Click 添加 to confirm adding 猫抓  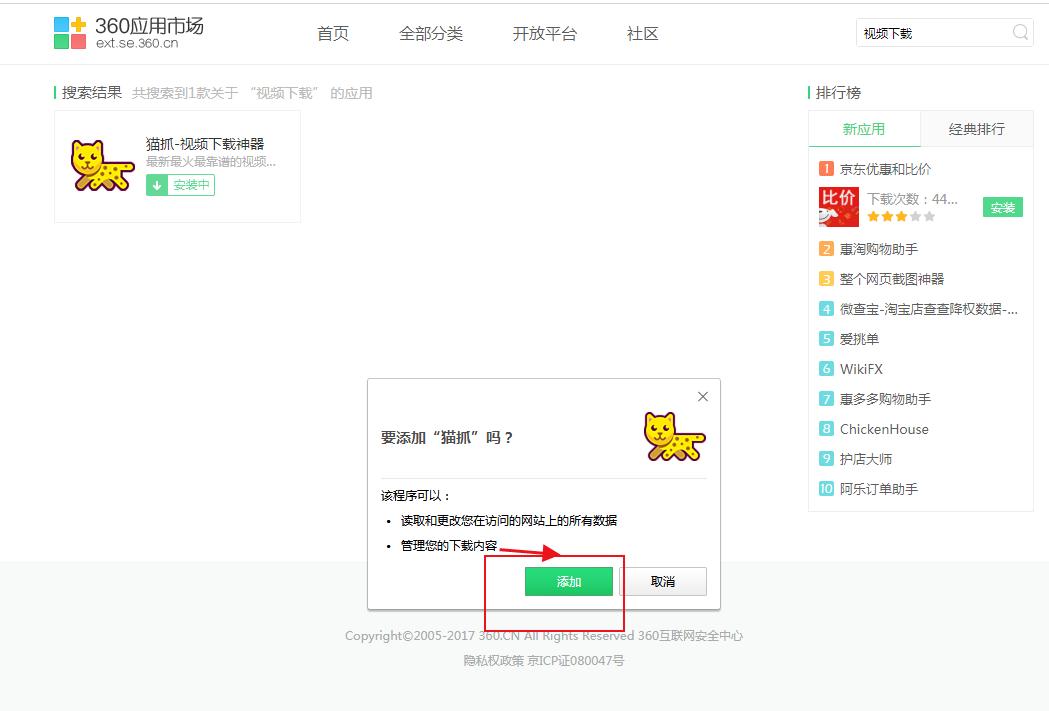569,581
